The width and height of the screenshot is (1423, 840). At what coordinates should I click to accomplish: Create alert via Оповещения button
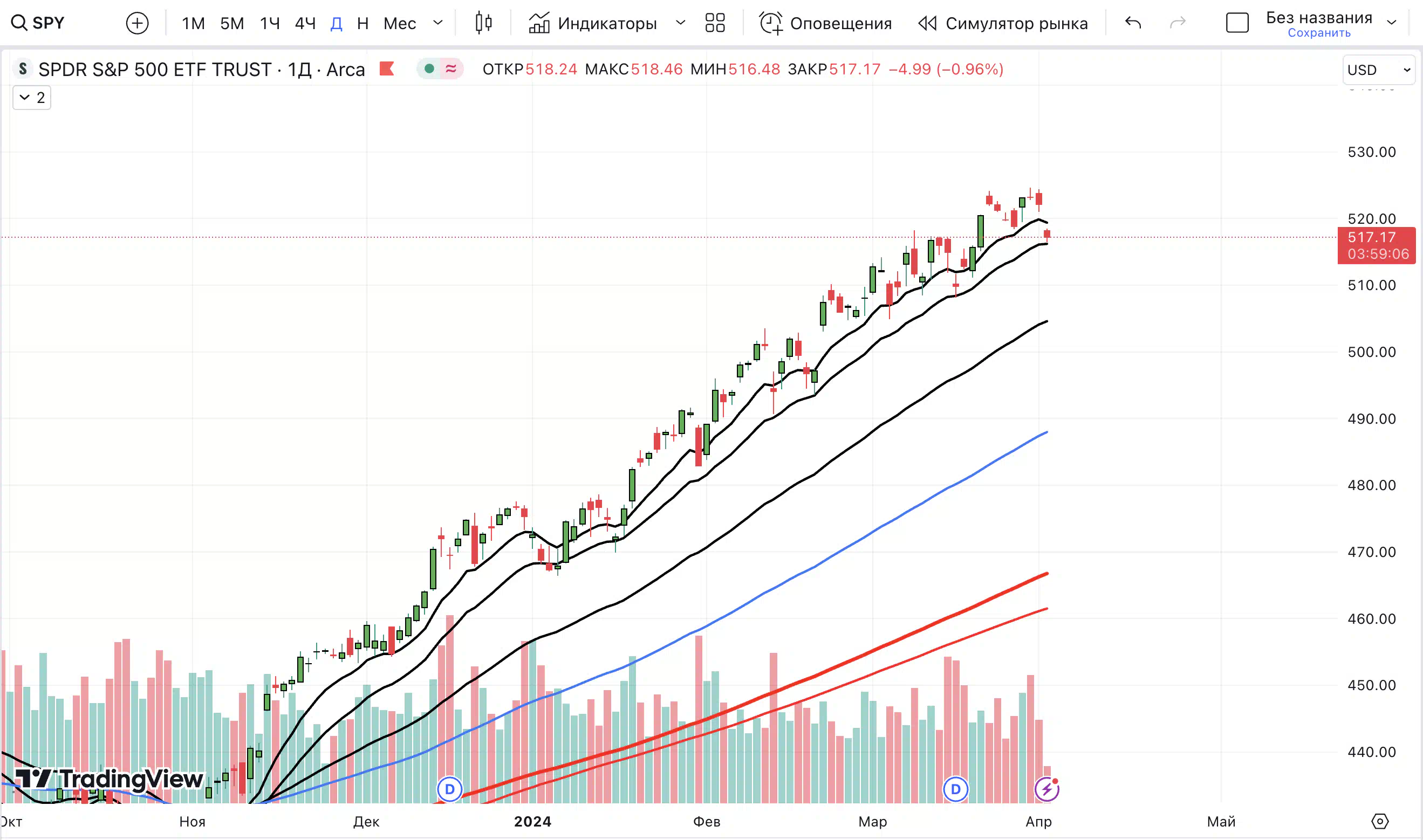[x=826, y=23]
